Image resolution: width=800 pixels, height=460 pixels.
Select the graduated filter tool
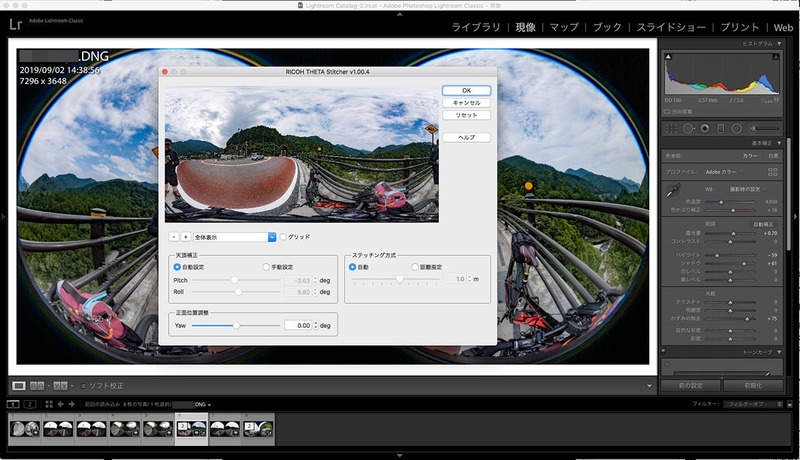(x=720, y=129)
